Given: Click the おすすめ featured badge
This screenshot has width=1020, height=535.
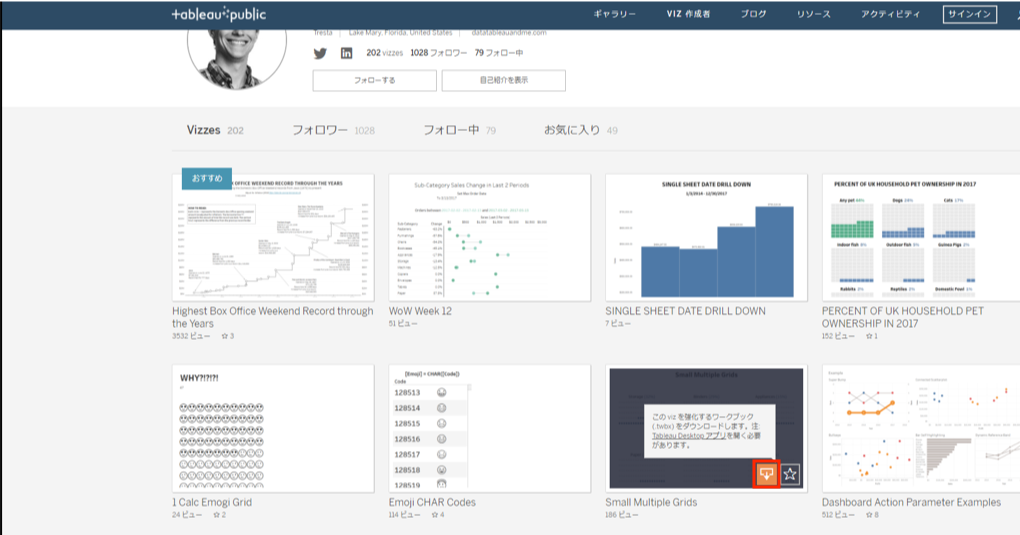Looking at the screenshot, I should point(207,178).
